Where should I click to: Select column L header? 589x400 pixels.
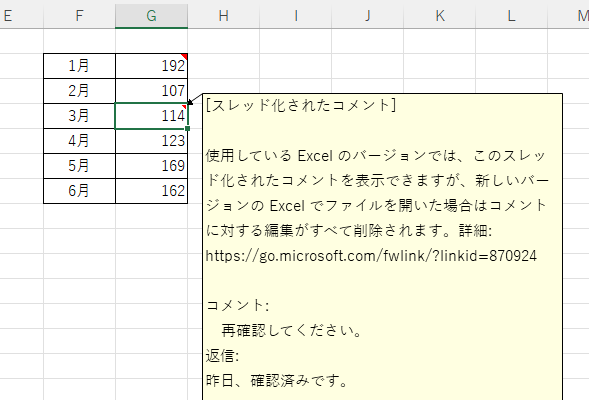512,15
